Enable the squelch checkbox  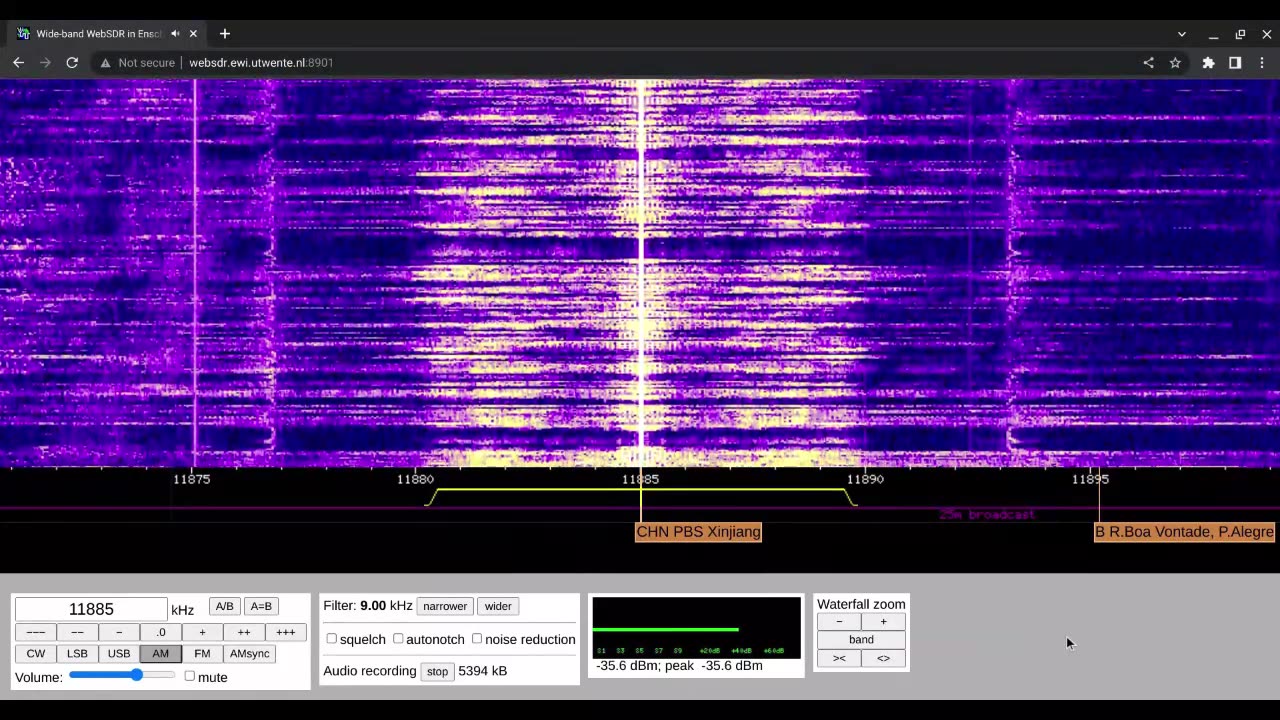click(x=332, y=638)
